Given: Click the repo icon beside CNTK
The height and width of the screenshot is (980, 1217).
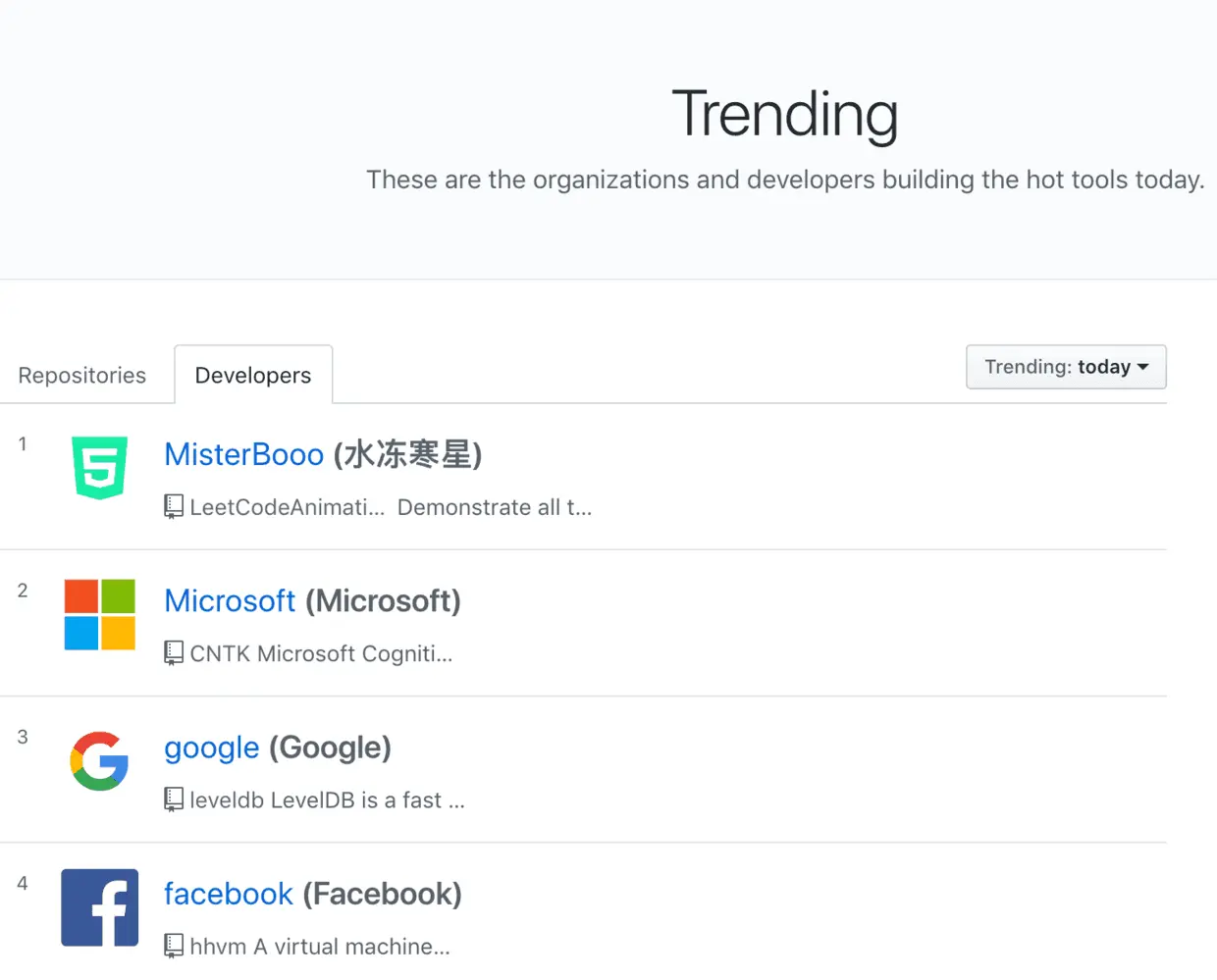Looking at the screenshot, I should 174,653.
